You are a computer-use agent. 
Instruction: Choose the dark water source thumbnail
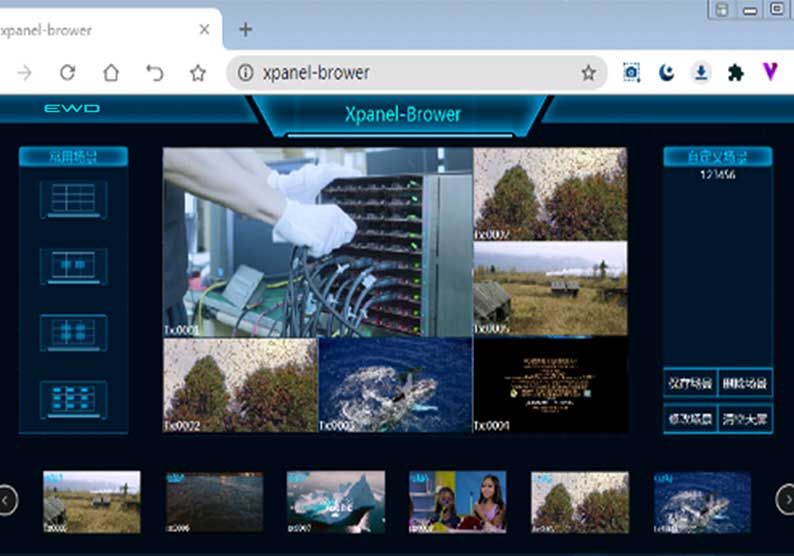click(x=215, y=502)
